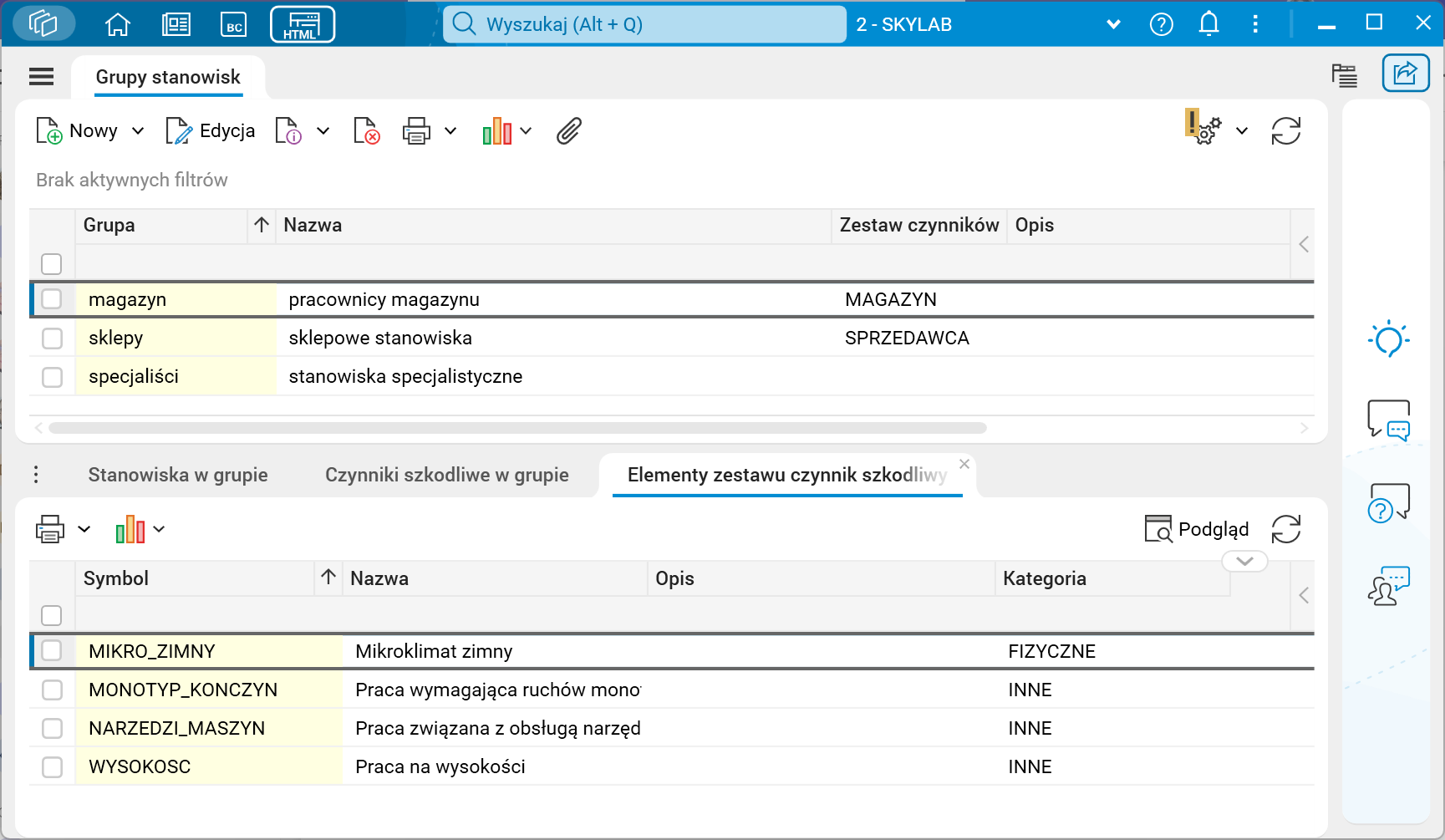Viewport: 1445px width, 840px height.
Task: Open the 2 - SKYLAB company dropdown
Action: click(x=1113, y=23)
